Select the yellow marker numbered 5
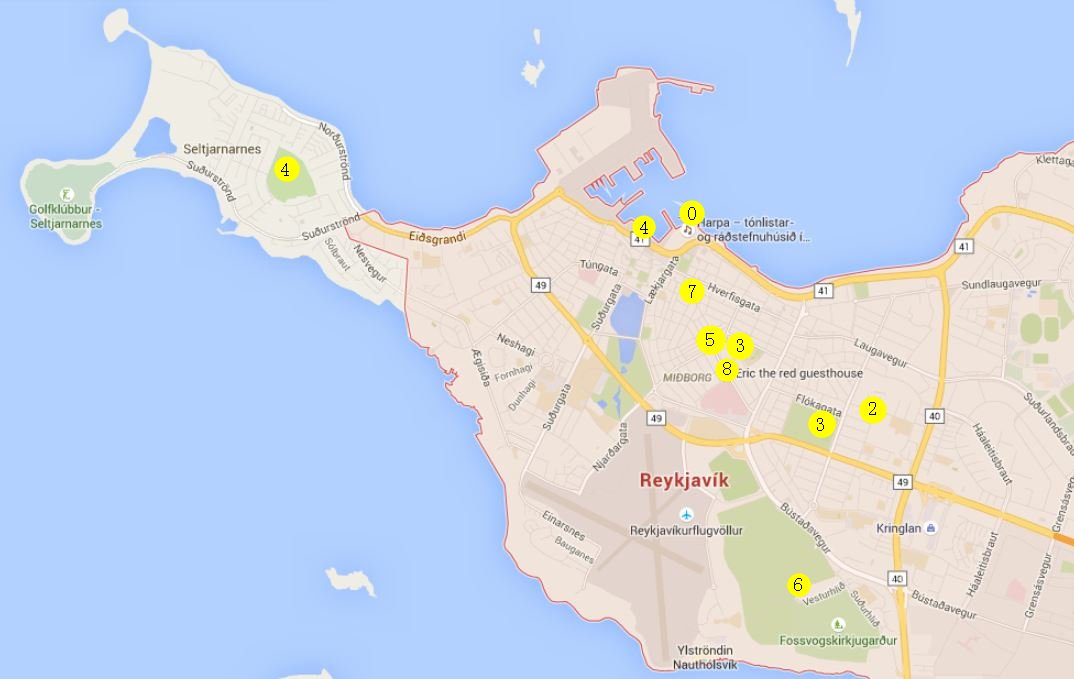1074x679 pixels. [710, 340]
